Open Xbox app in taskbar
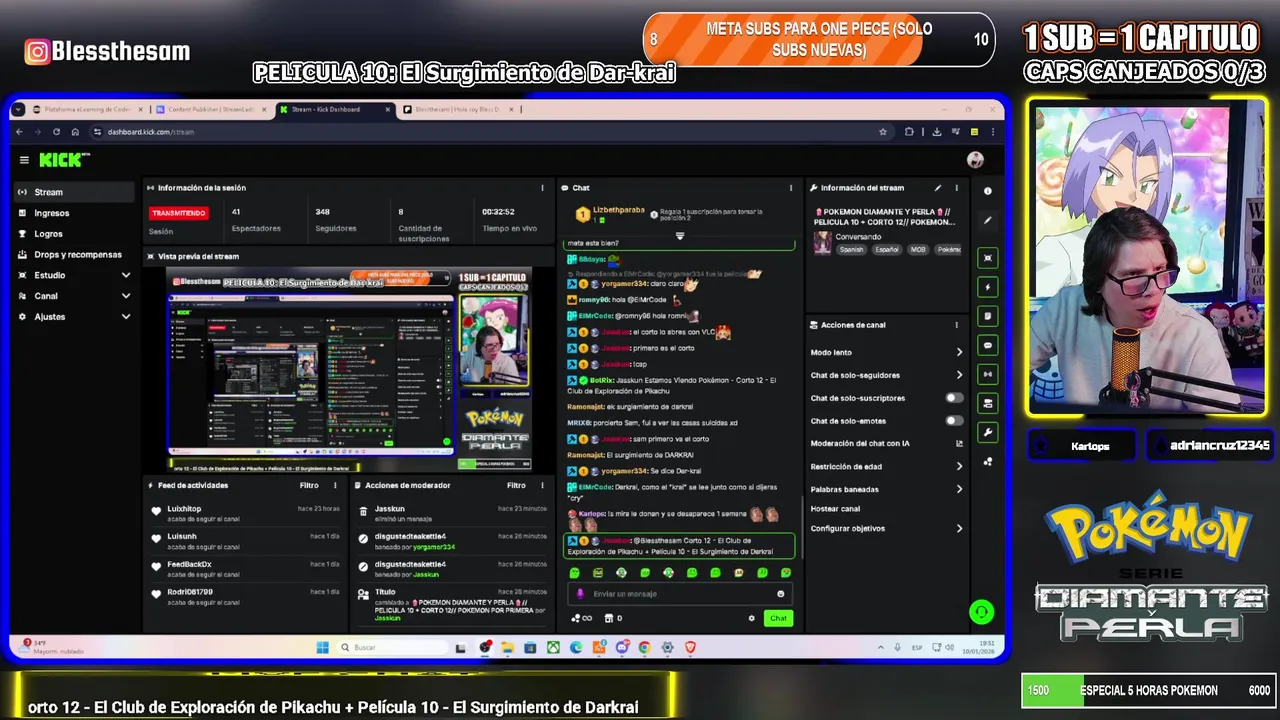 pos(552,647)
